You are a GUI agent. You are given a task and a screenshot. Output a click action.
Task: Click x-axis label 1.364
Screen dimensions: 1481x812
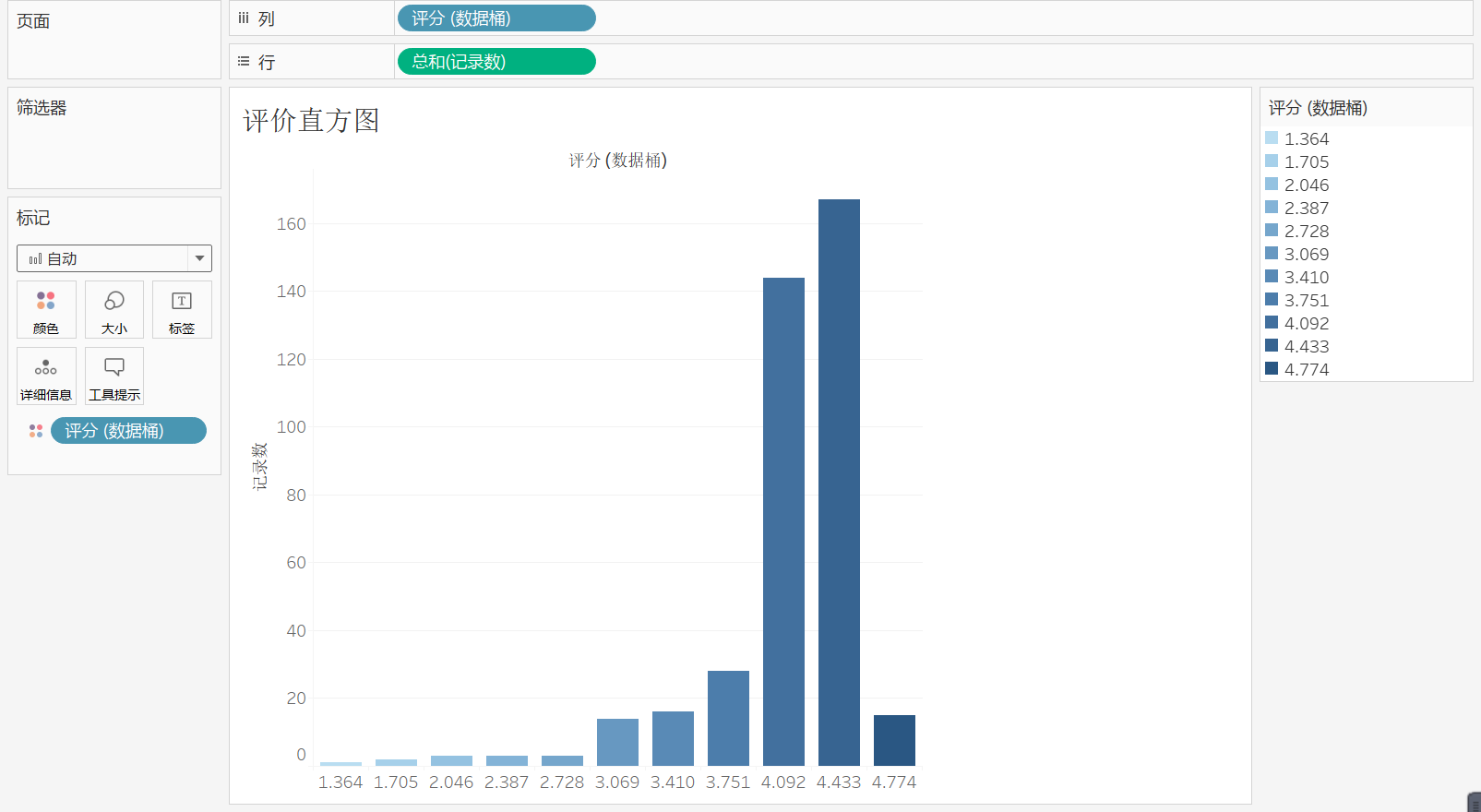[x=340, y=782]
